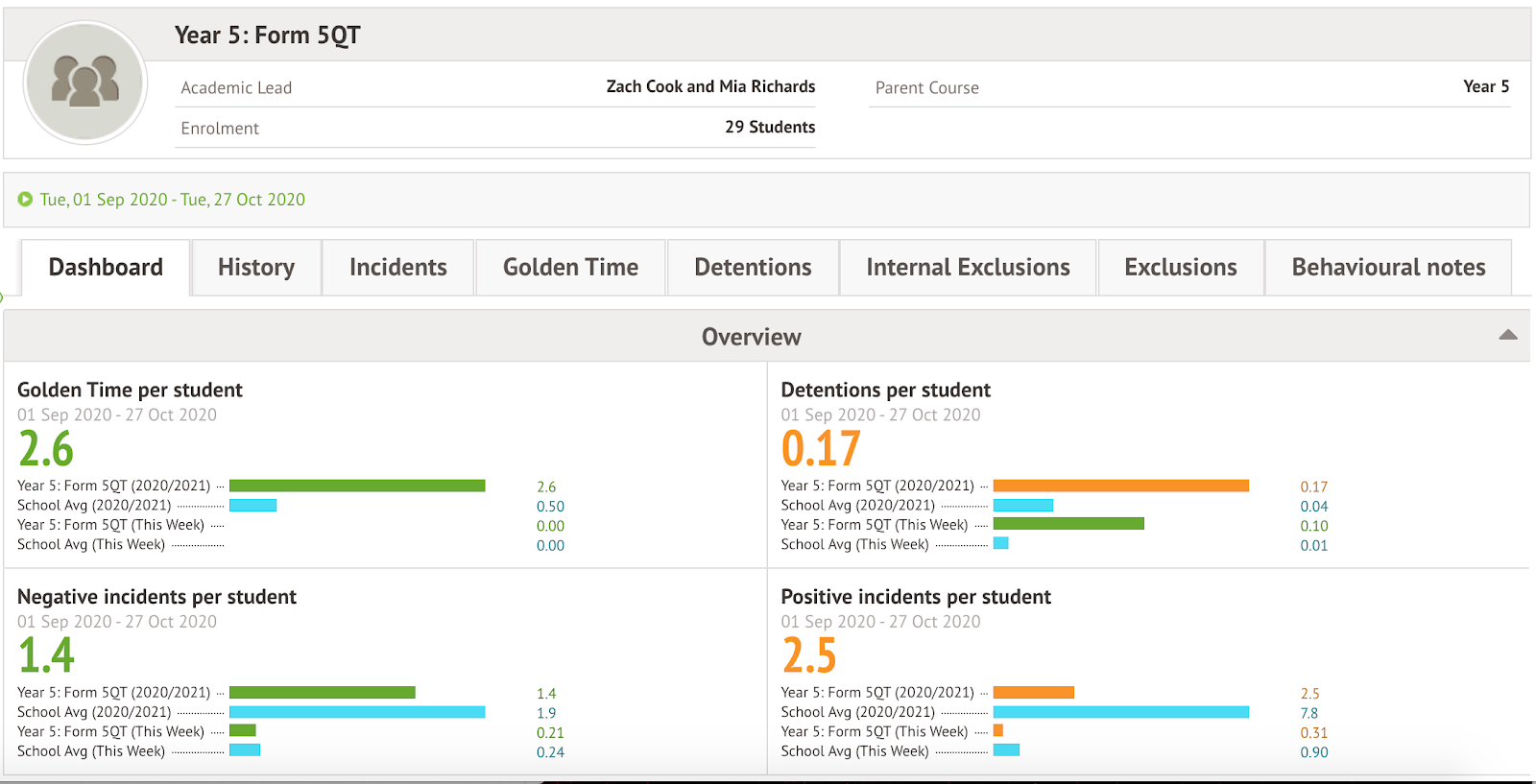Click the orange Detentions Form 5QT yearly bar
This screenshot has height=784, width=1536.
[1120, 486]
